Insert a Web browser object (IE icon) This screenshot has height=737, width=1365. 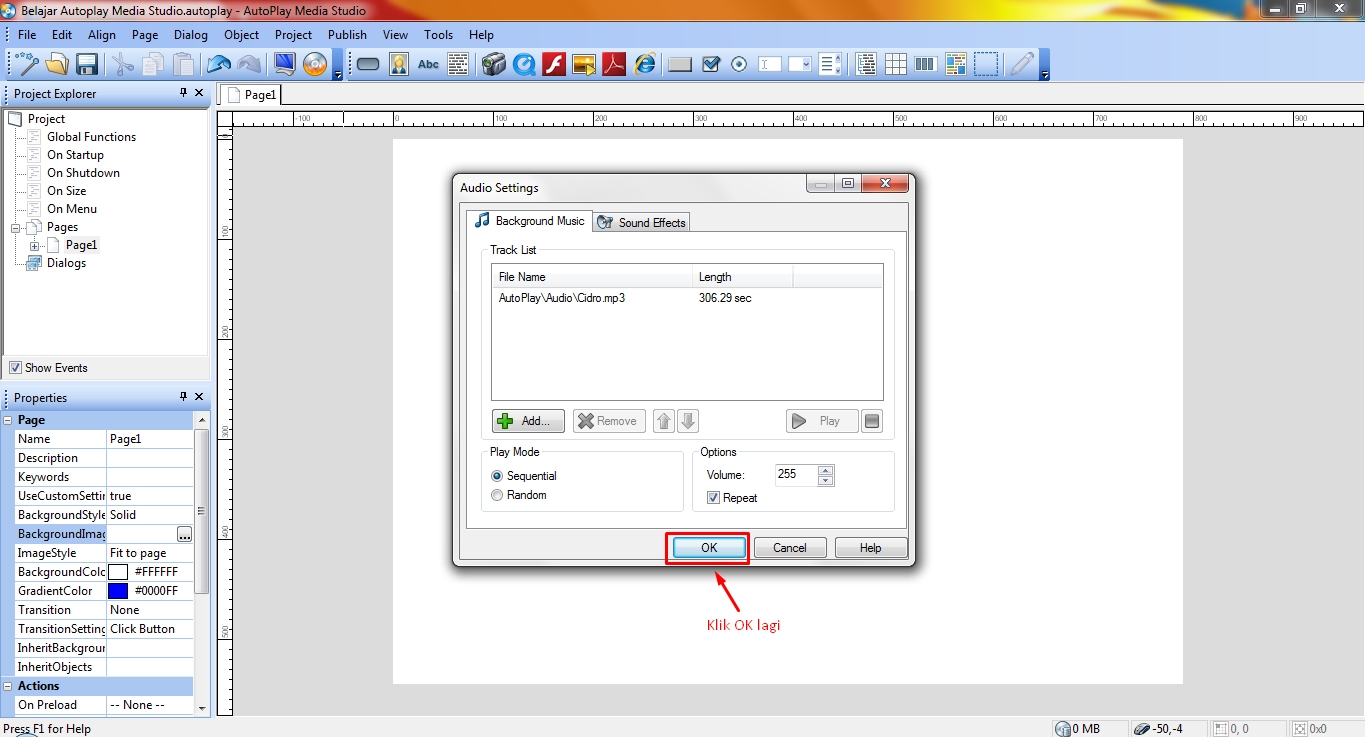click(x=645, y=65)
